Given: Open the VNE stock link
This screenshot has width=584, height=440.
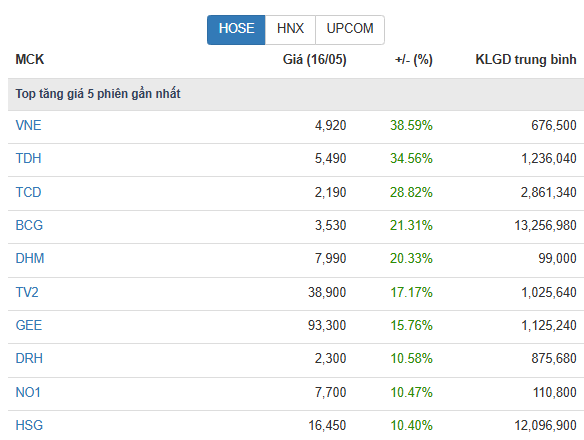Looking at the screenshot, I should tap(28, 126).
